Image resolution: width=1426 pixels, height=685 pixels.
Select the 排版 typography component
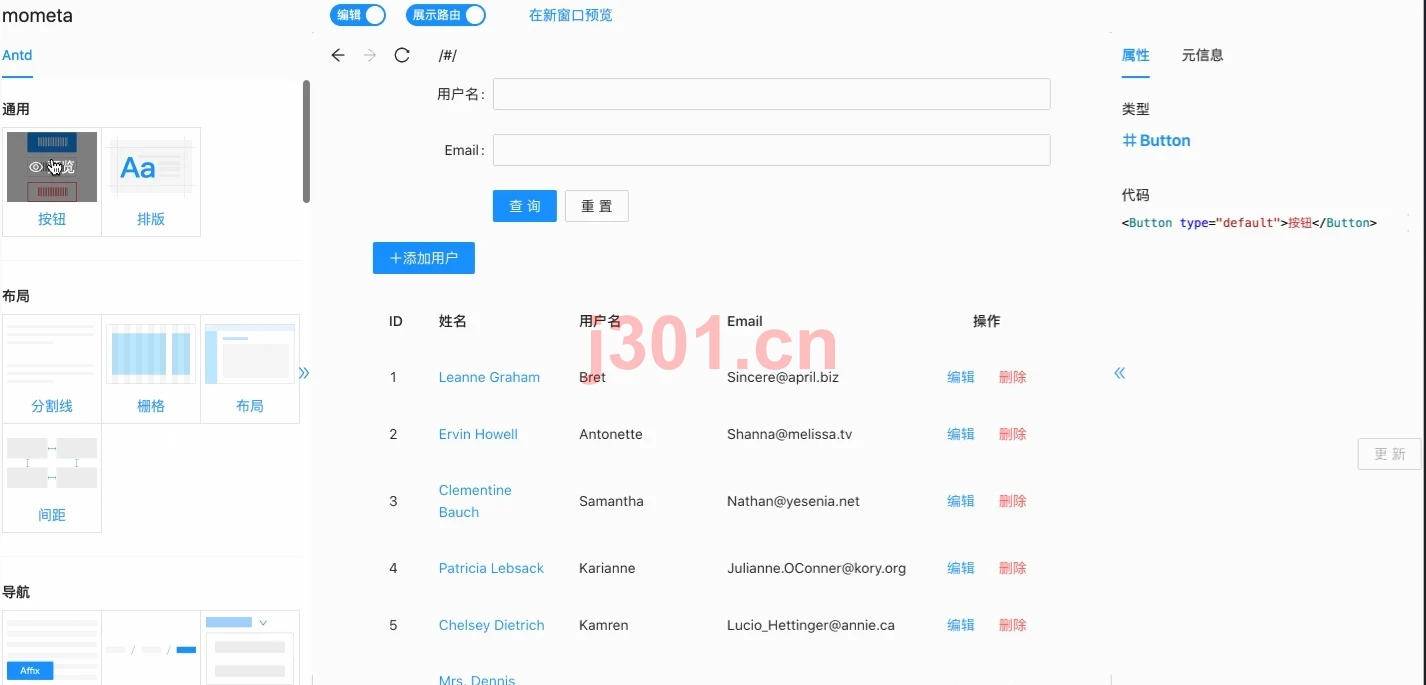pyautogui.click(x=151, y=182)
